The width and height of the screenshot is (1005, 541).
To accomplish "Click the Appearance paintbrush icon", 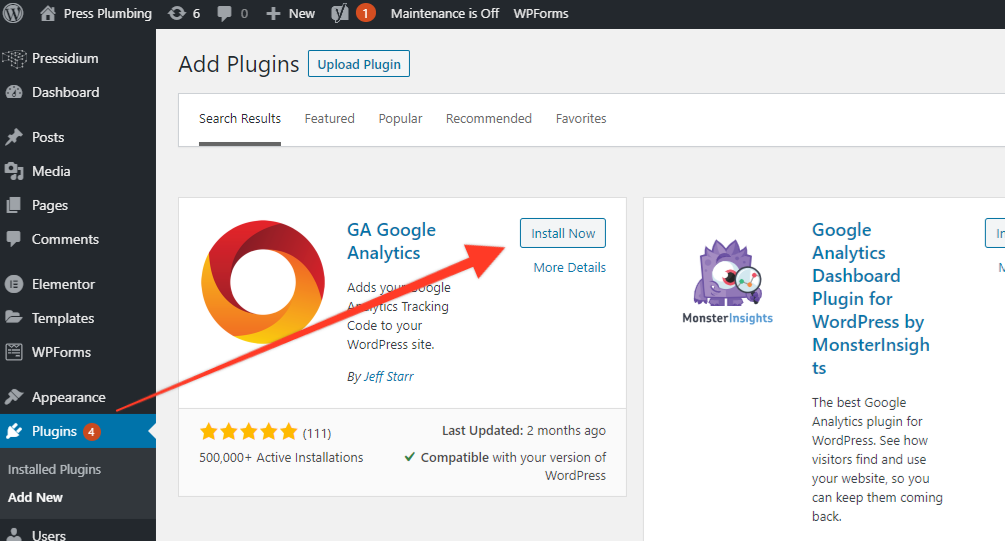I will [14, 397].
